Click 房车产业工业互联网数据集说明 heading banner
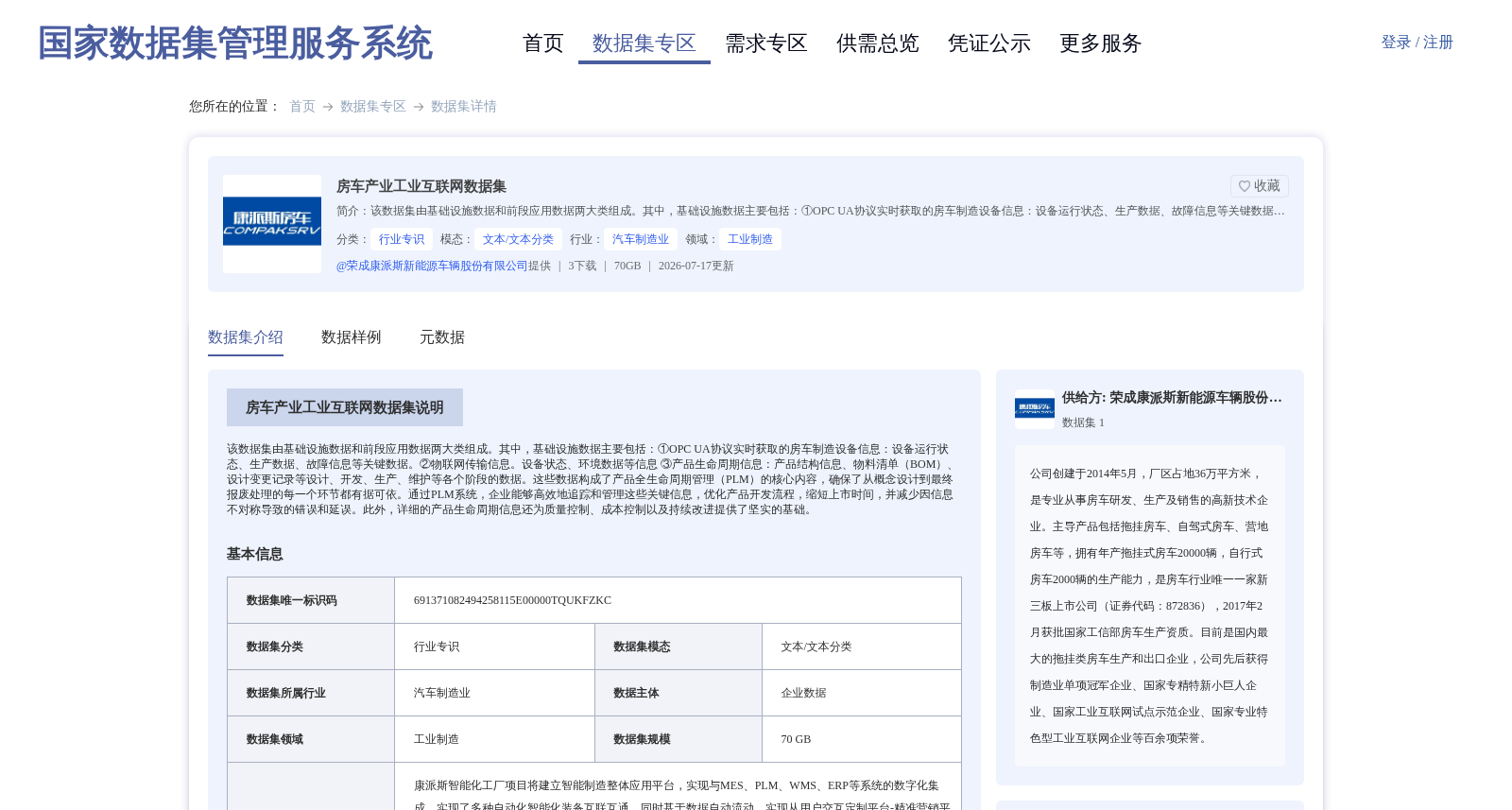Screen dimensions: 1512x810 click(345, 407)
